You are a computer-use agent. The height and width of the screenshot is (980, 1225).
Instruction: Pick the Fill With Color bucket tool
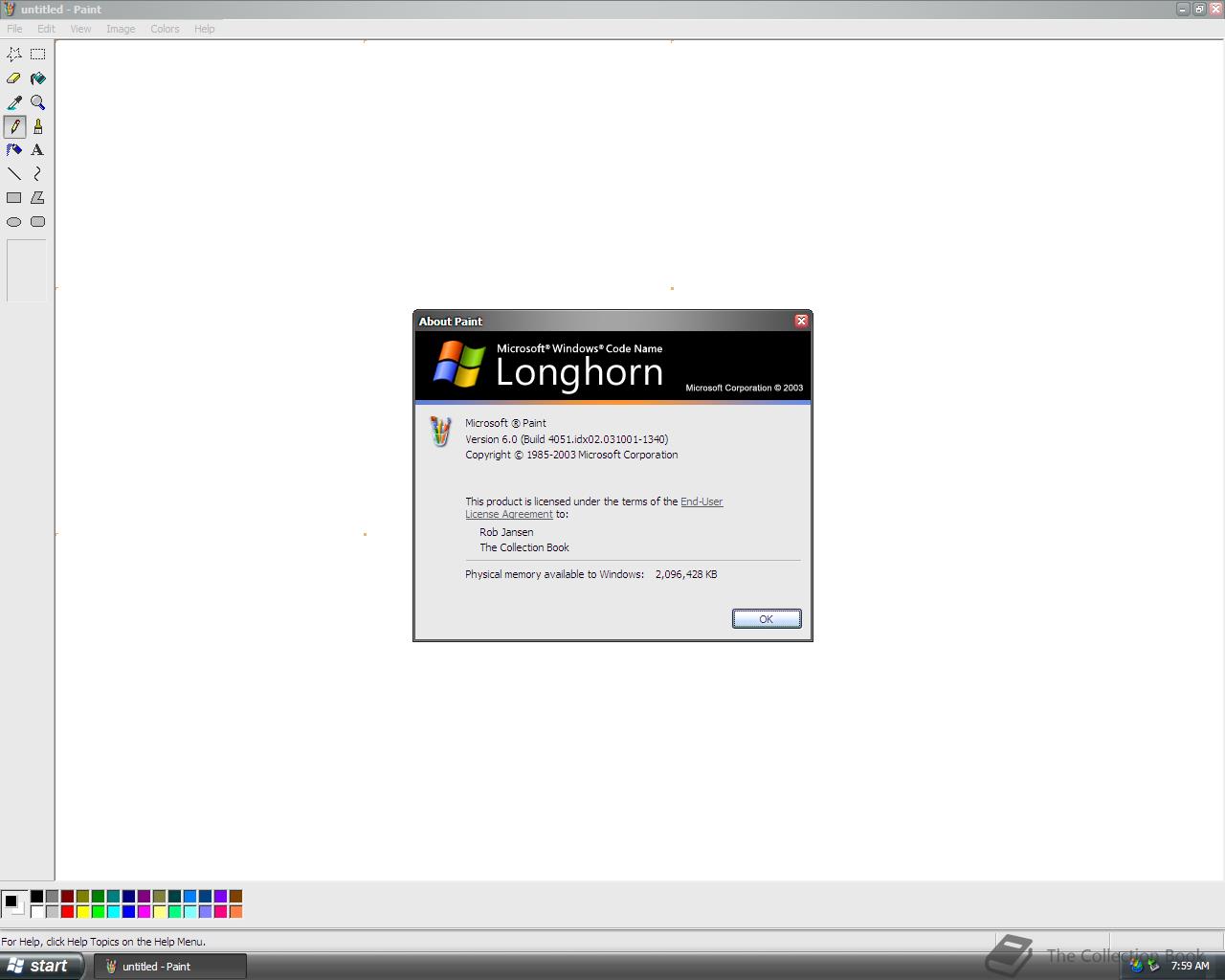[37, 78]
